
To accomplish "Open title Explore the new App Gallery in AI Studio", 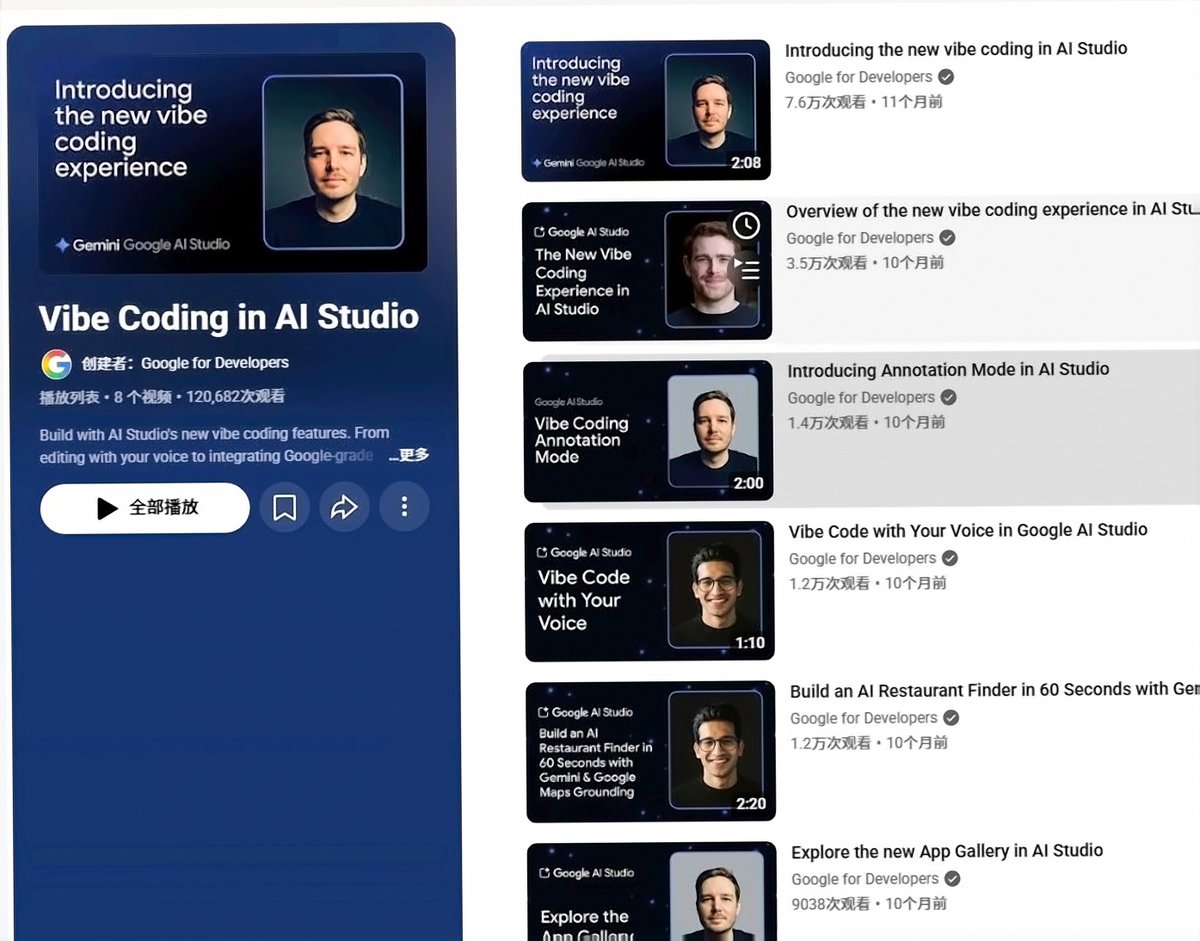I will tap(947, 851).
